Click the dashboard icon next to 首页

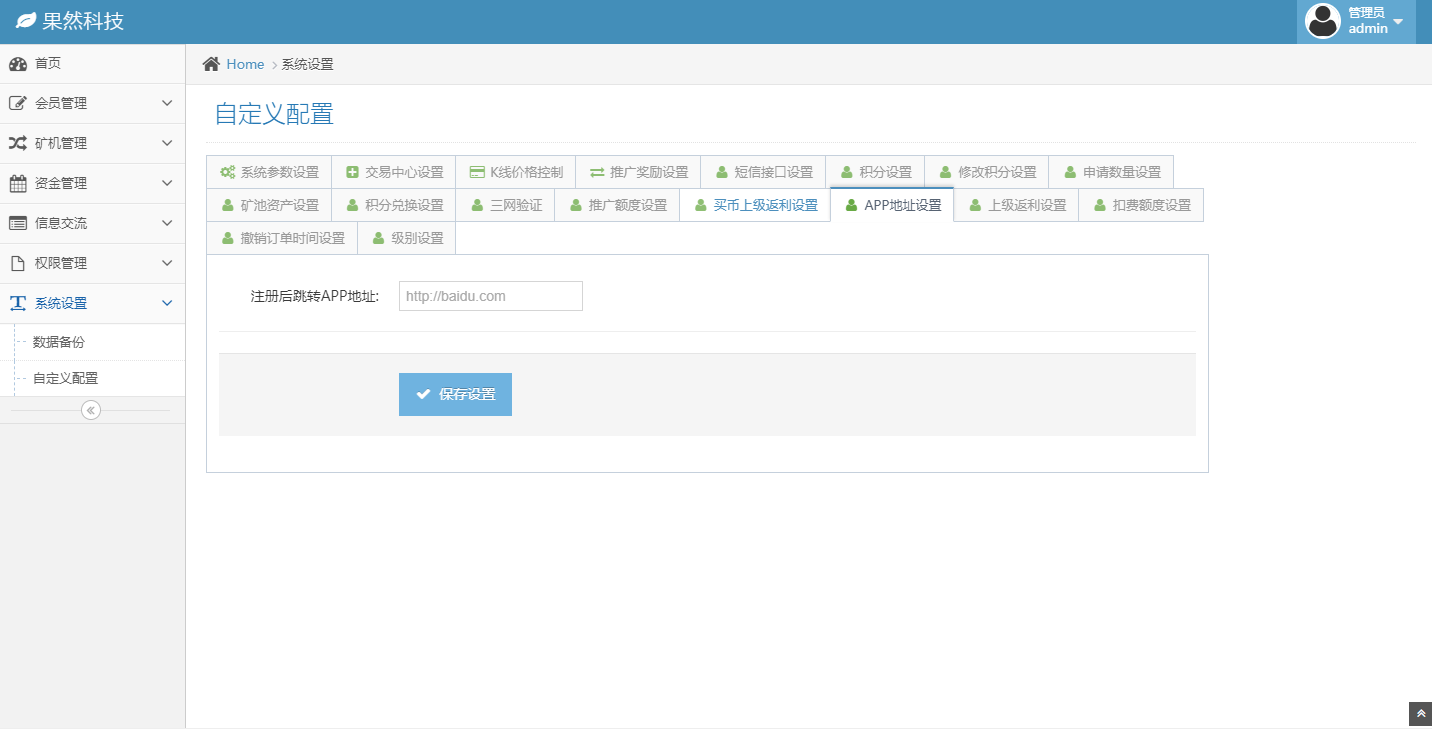click(x=18, y=64)
